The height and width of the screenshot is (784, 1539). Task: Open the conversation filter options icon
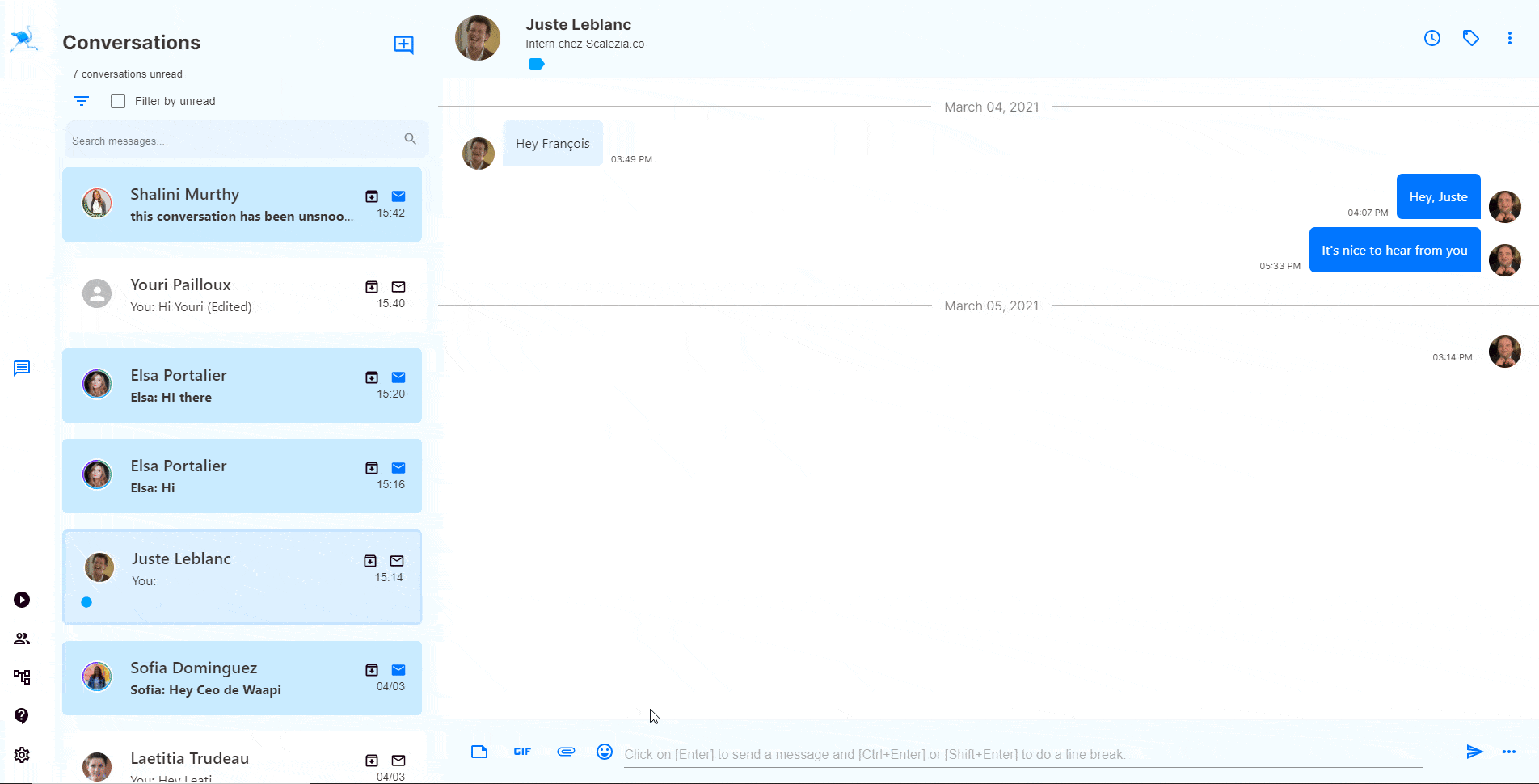(x=82, y=101)
